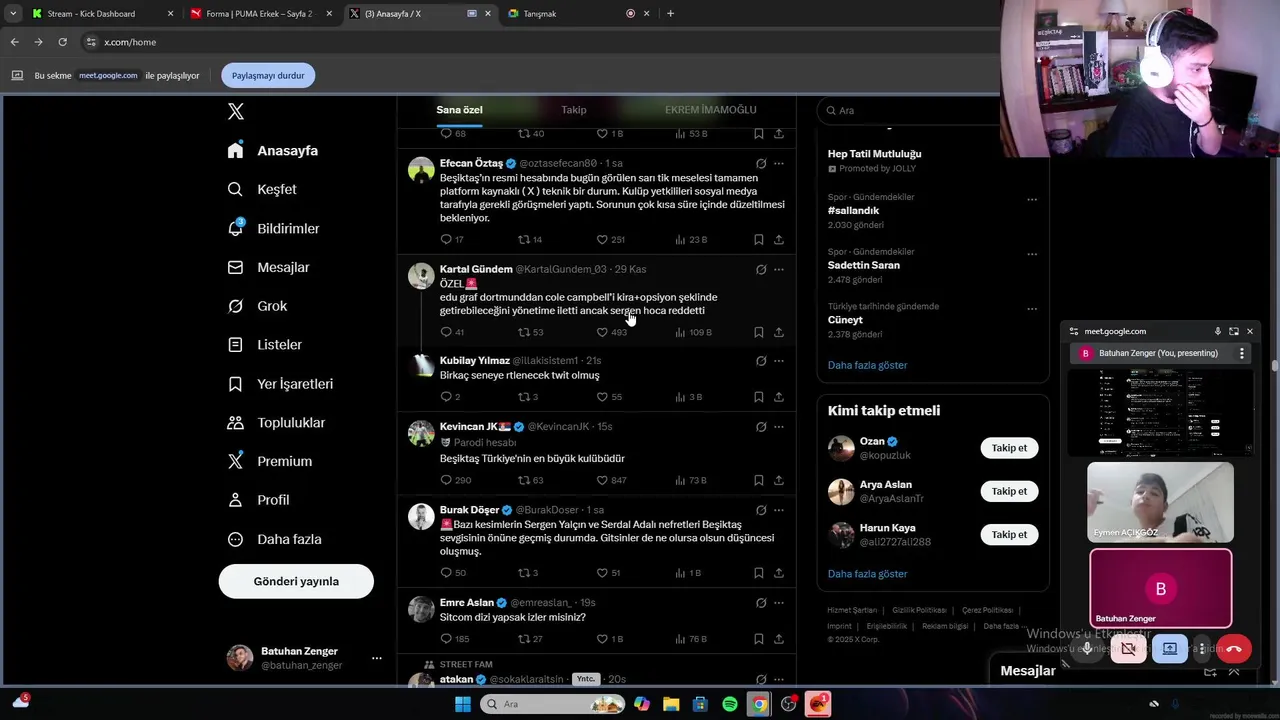Open File Explorer from the taskbar
The height and width of the screenshot is (720, 1280).
point(671,704)
